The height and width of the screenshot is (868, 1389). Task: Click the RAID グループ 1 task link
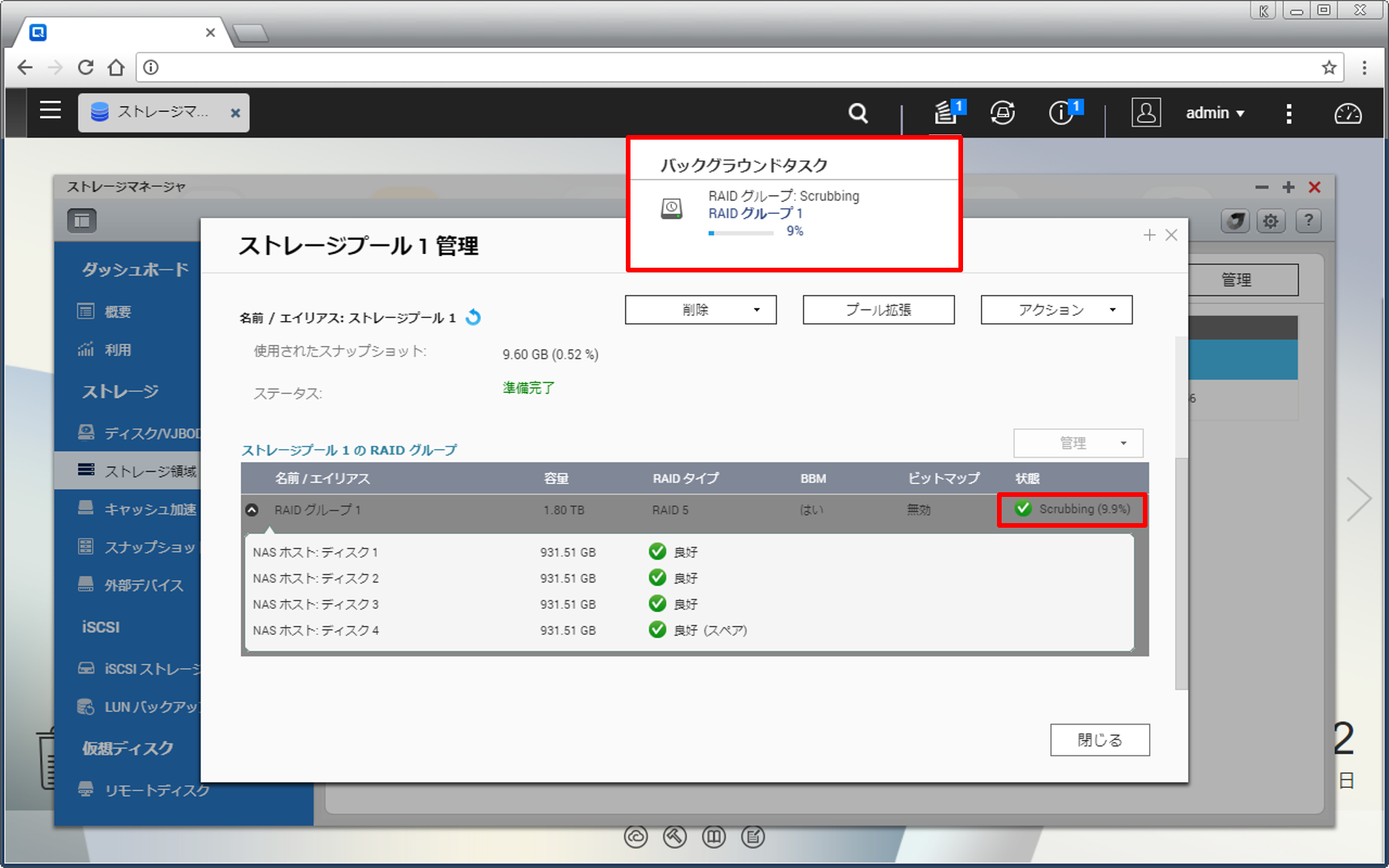[x=755, y=214]
